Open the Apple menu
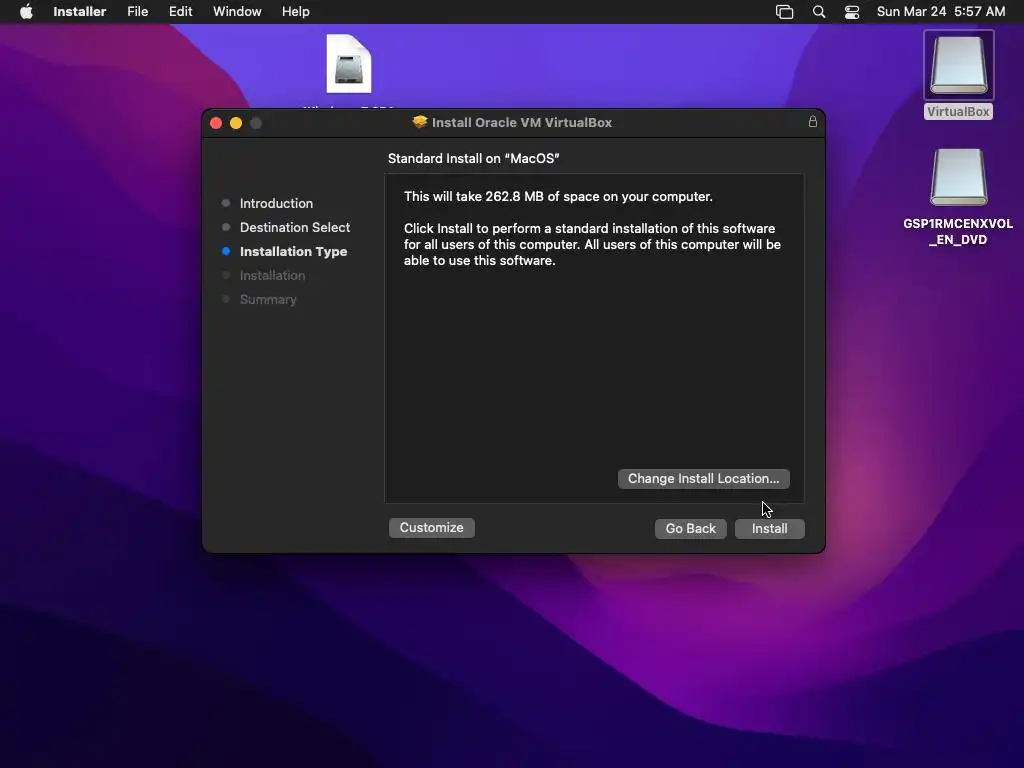Screen dimensions: 1024x768 click(x=26, y=12)
